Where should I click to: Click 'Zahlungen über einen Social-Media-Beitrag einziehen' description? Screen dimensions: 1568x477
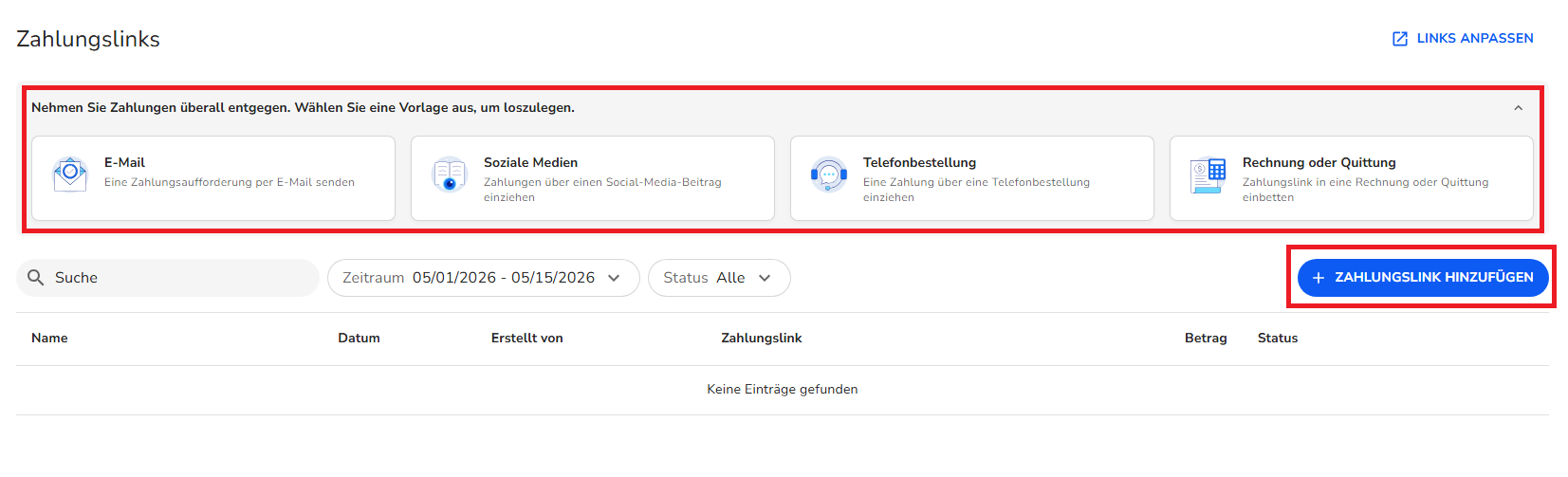pos(602,190)
